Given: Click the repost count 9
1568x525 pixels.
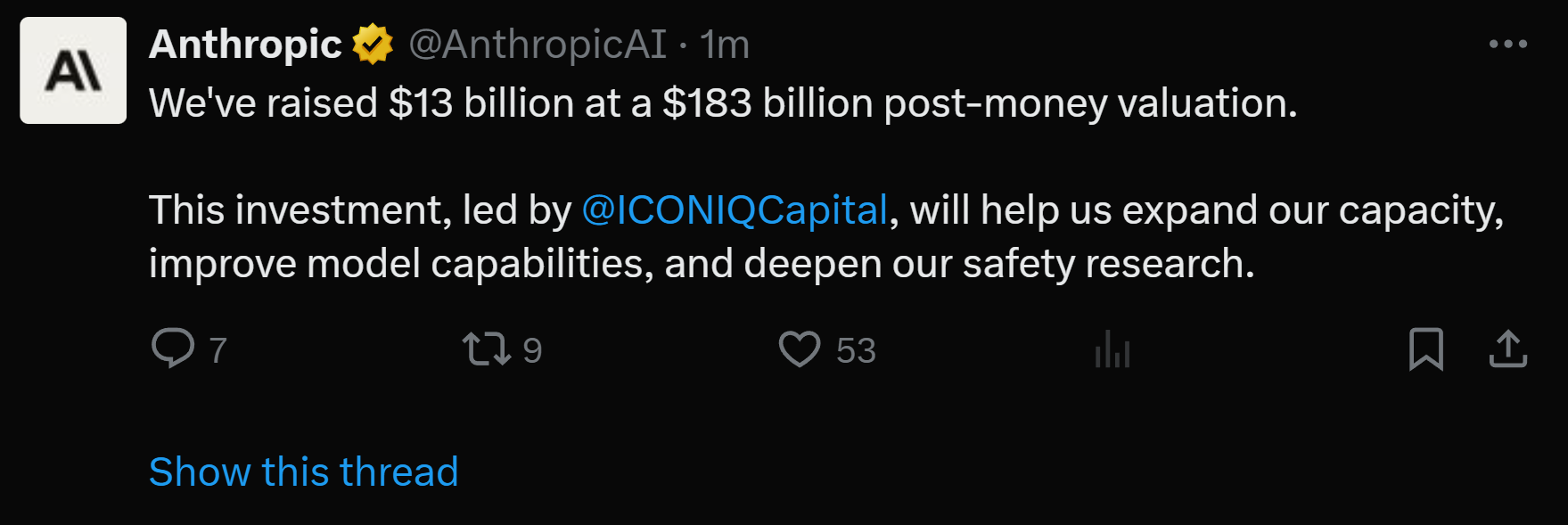Looking at the screenshot, I should [532, 350].
